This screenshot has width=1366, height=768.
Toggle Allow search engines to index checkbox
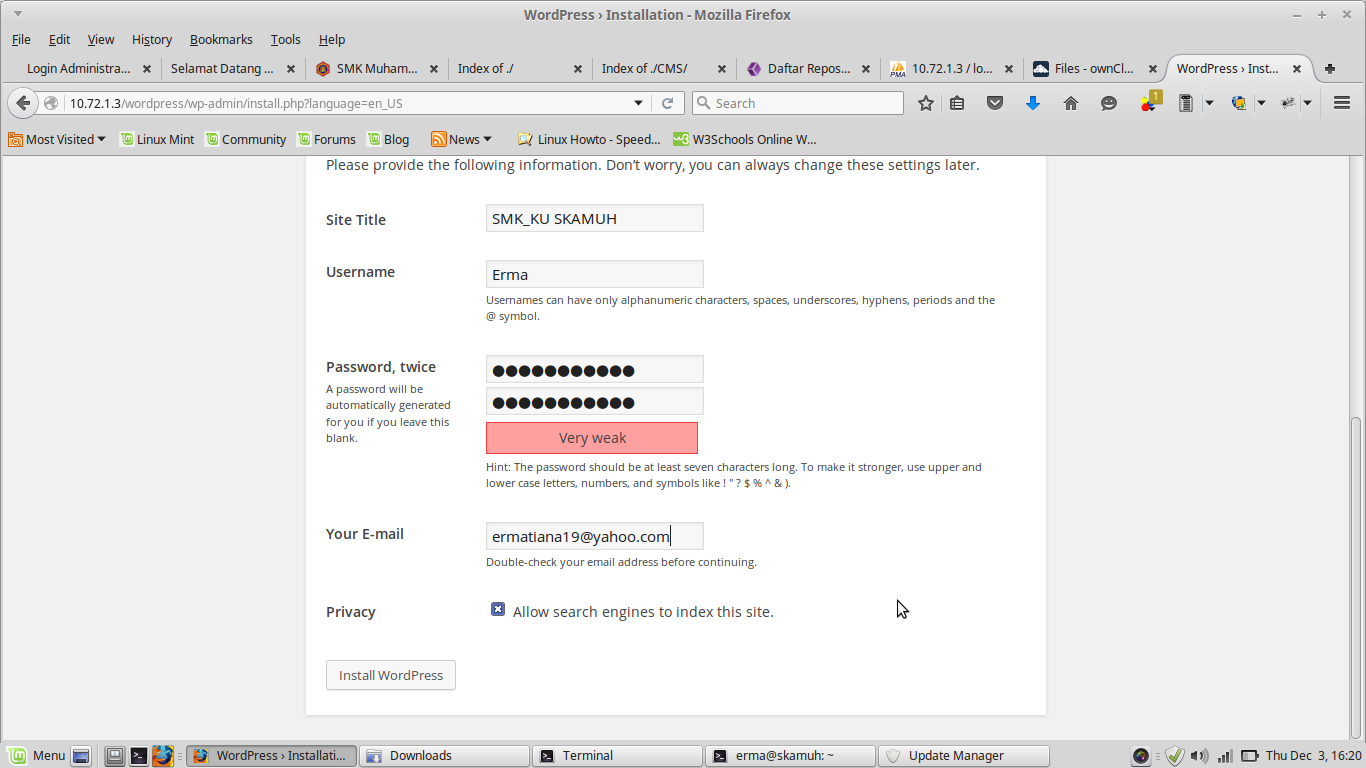[x=498, y=609]
